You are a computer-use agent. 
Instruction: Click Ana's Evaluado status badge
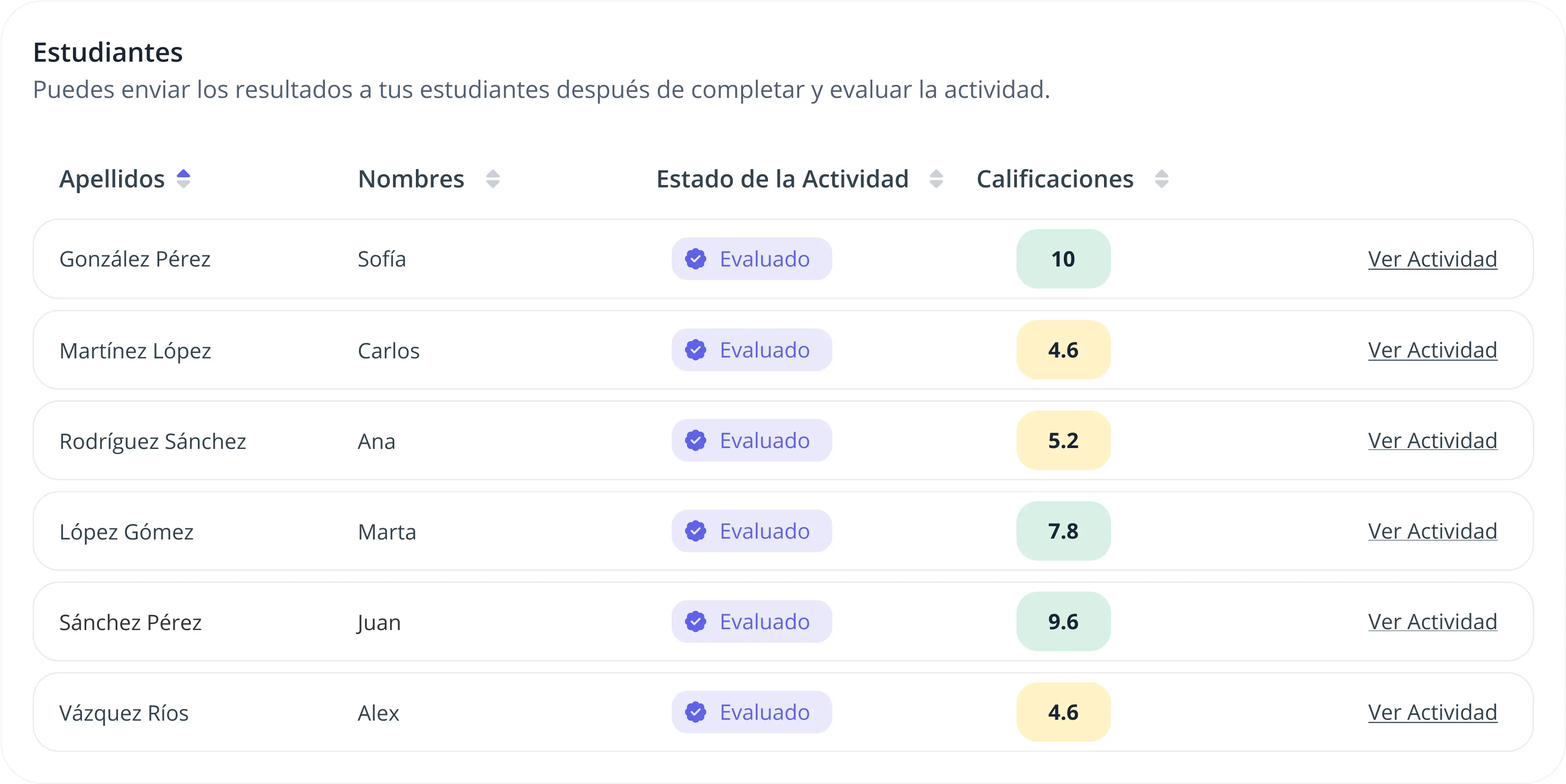pyautogui.click(x=752, y=441)
